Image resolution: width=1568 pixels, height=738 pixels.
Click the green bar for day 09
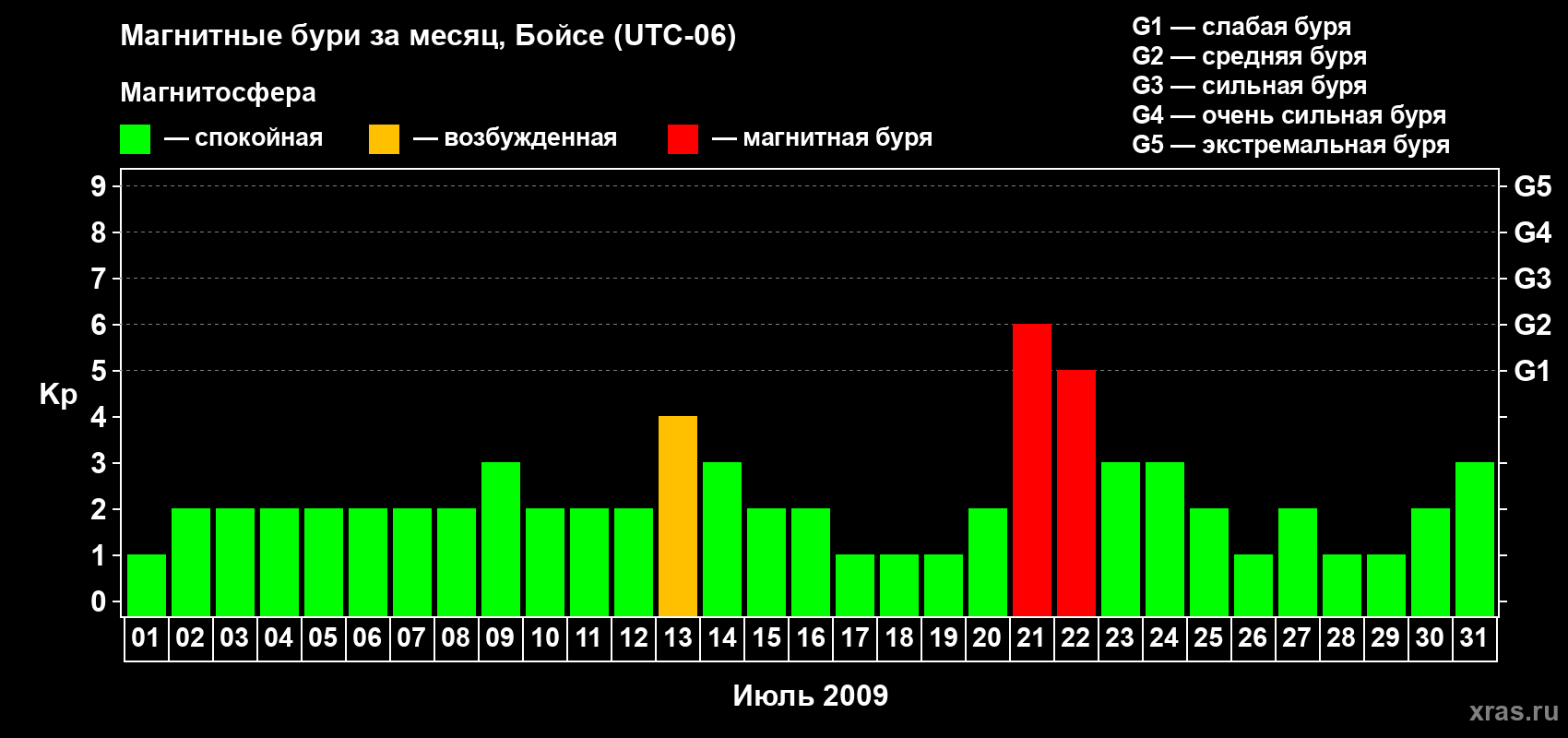coord(501,540)
